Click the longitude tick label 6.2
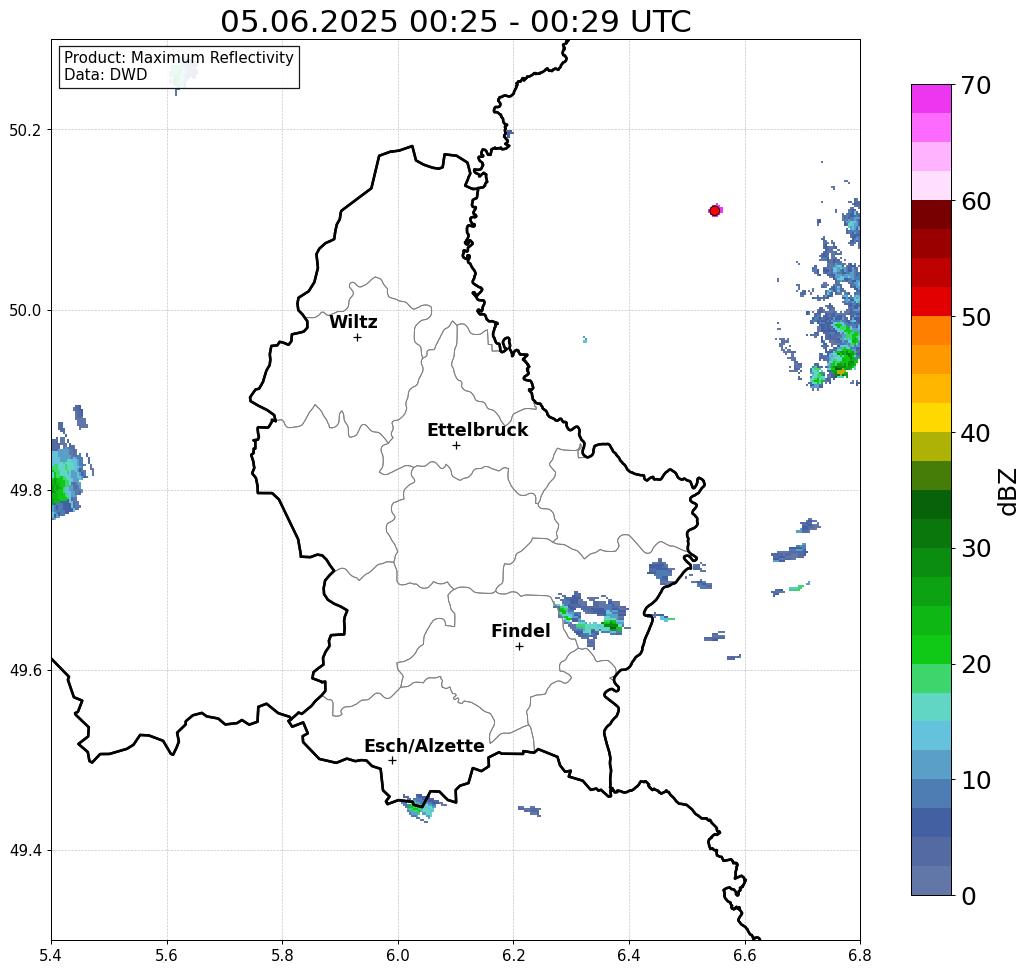This screenshot has height=973, width=1029. (513, 955)
